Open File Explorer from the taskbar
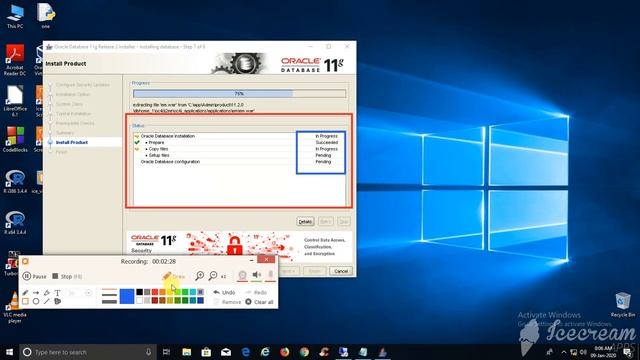 187,352
